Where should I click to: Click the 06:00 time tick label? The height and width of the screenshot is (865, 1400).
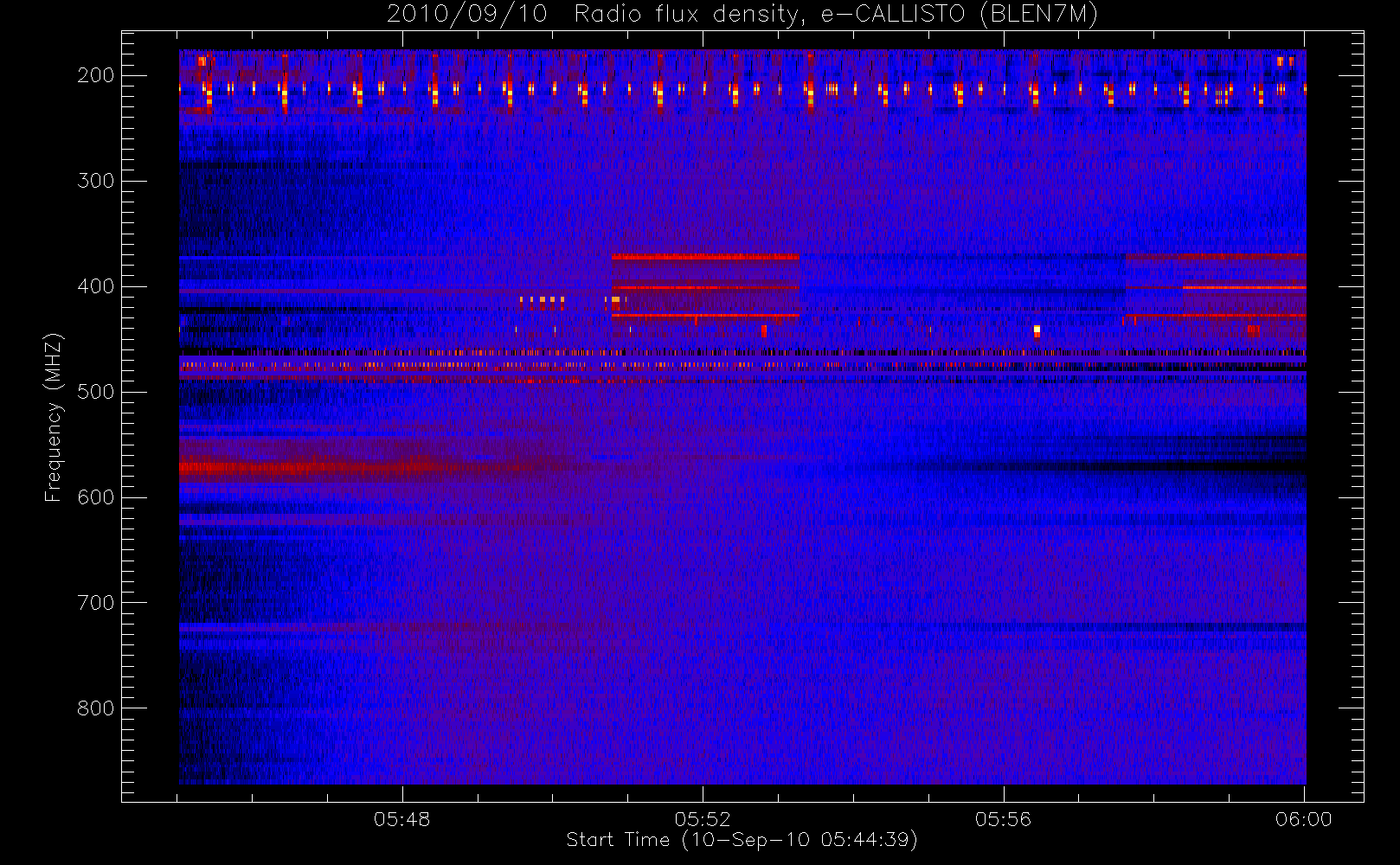pos(1304,819)
